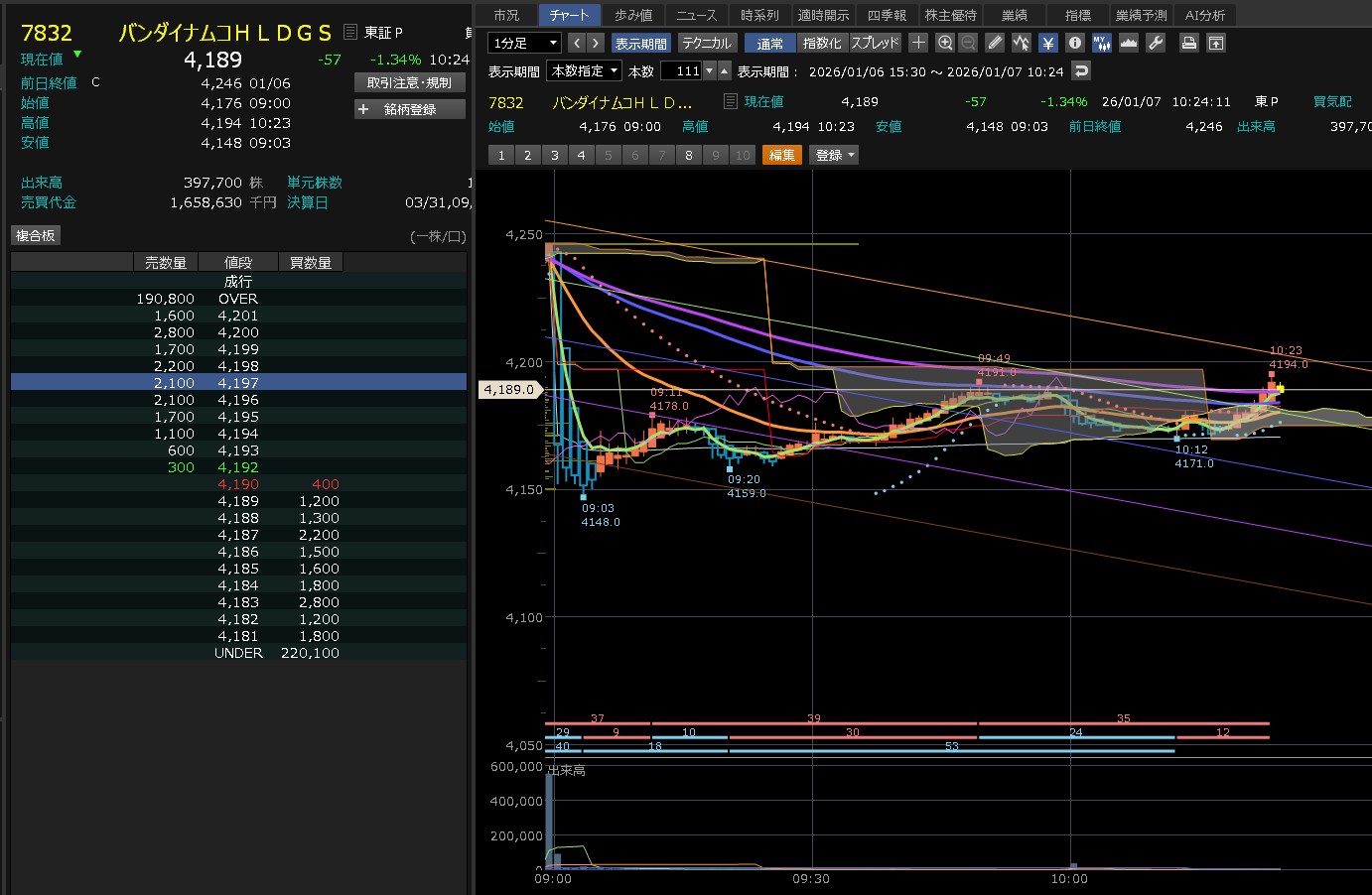Toggle 通常 normal chart scale mode
Image resolution: width=1372 pixels, height=895 pixels.
point(769,43)
